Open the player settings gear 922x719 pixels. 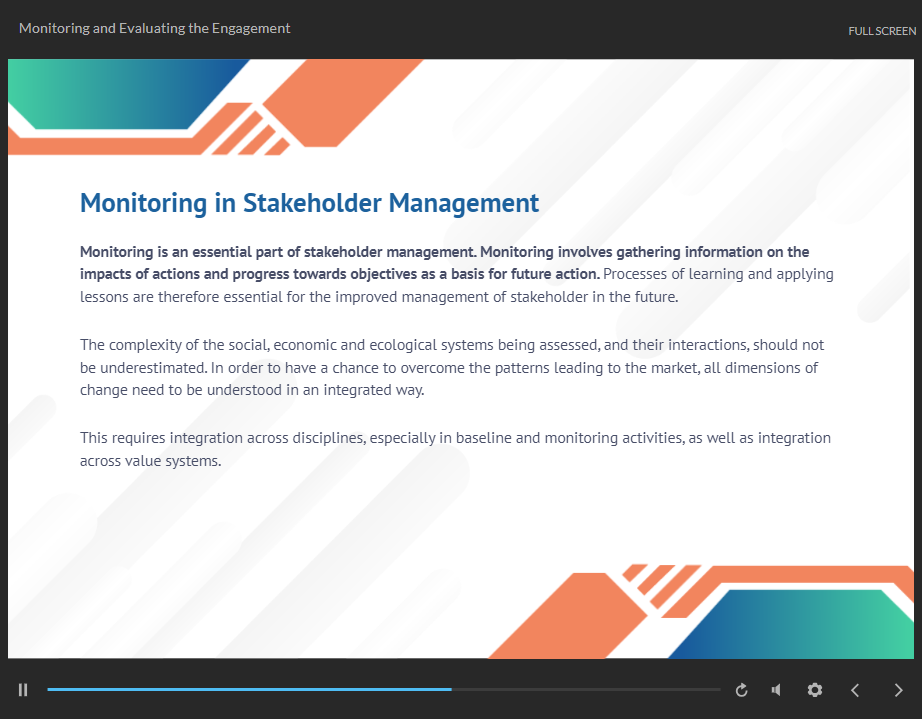point(814,690)
